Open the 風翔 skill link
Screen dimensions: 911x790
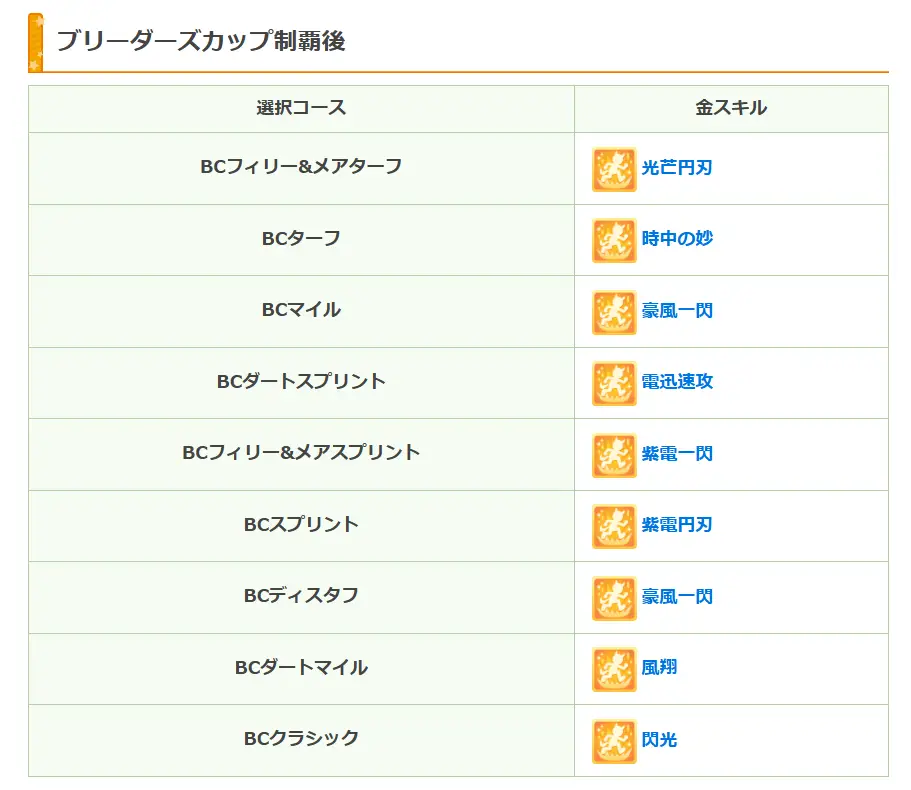tap(659, 669)
